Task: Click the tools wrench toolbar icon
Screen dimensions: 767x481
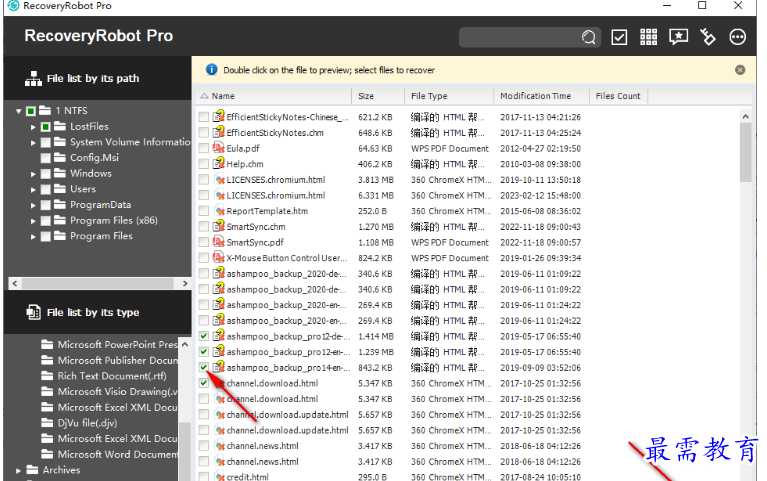Action: [x=708, y=37]
